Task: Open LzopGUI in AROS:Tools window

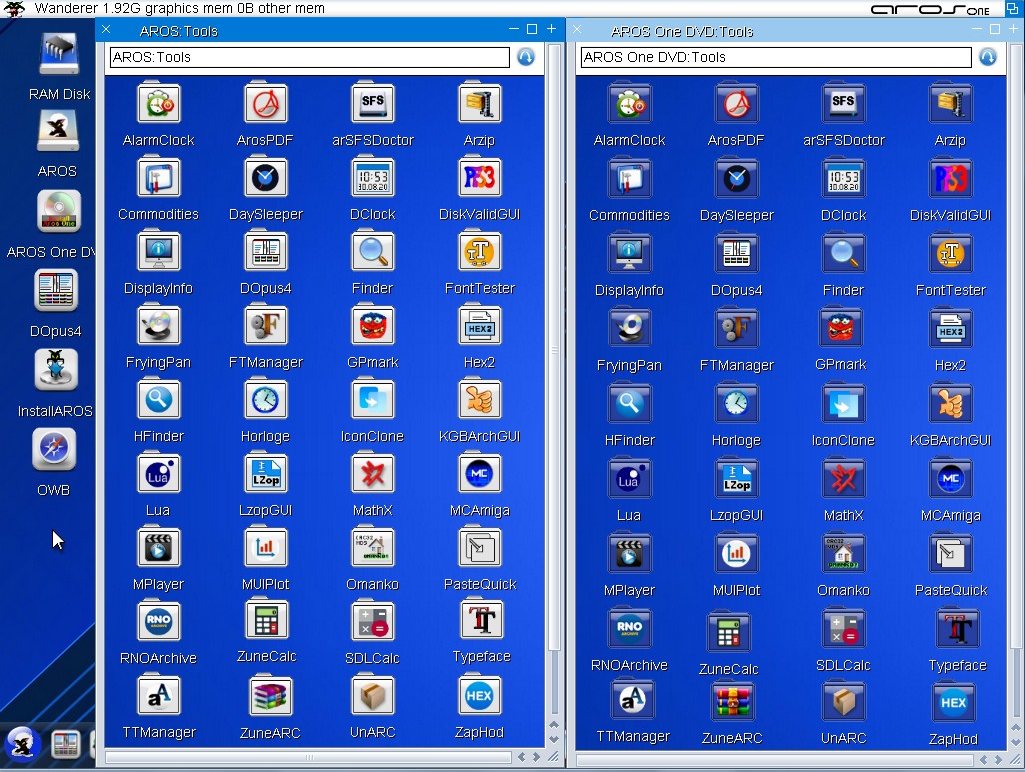Action: (265, 473)
